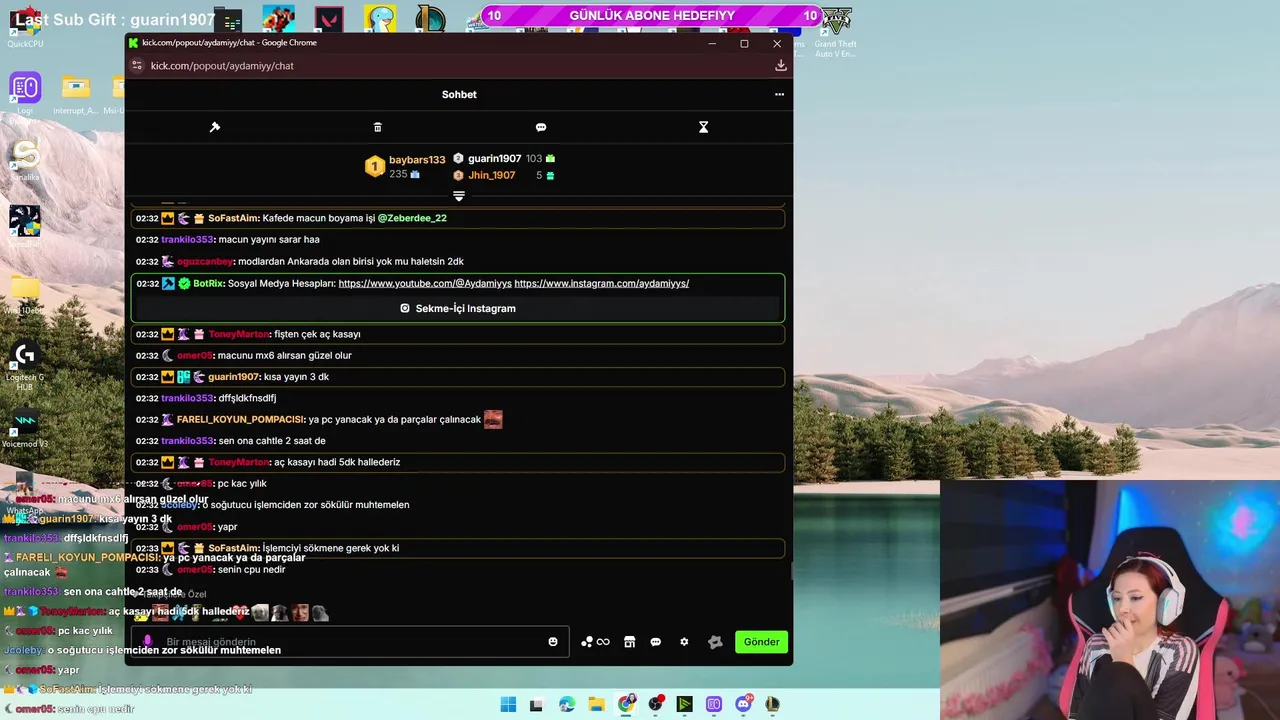Screen dimensions: 1280x720
Task: Click the guarin1907 username in chat message
Action: pos(233,377)
